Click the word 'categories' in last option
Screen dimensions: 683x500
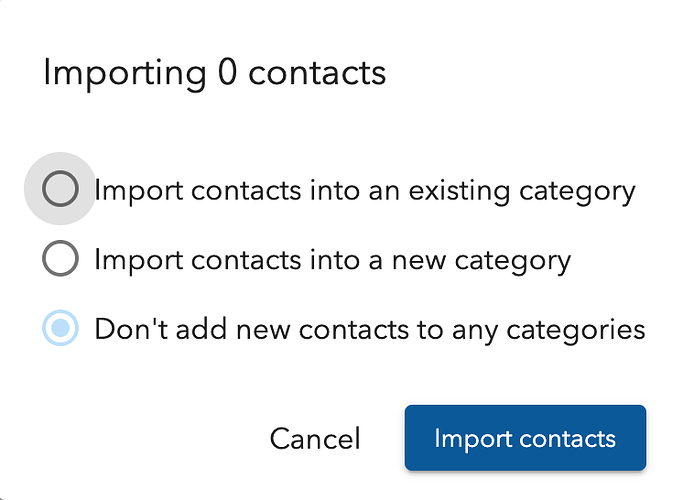(576, 331)
